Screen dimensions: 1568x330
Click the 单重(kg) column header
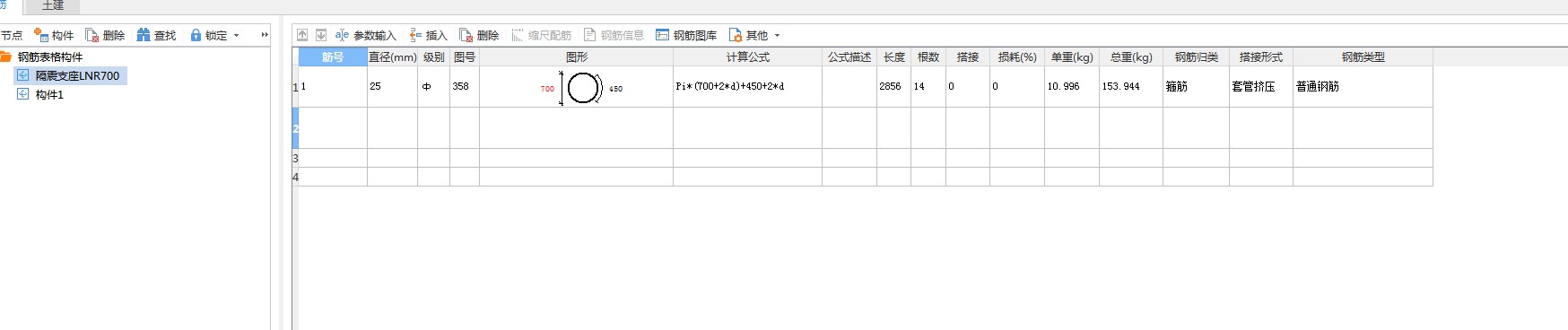click(1072, 56)
